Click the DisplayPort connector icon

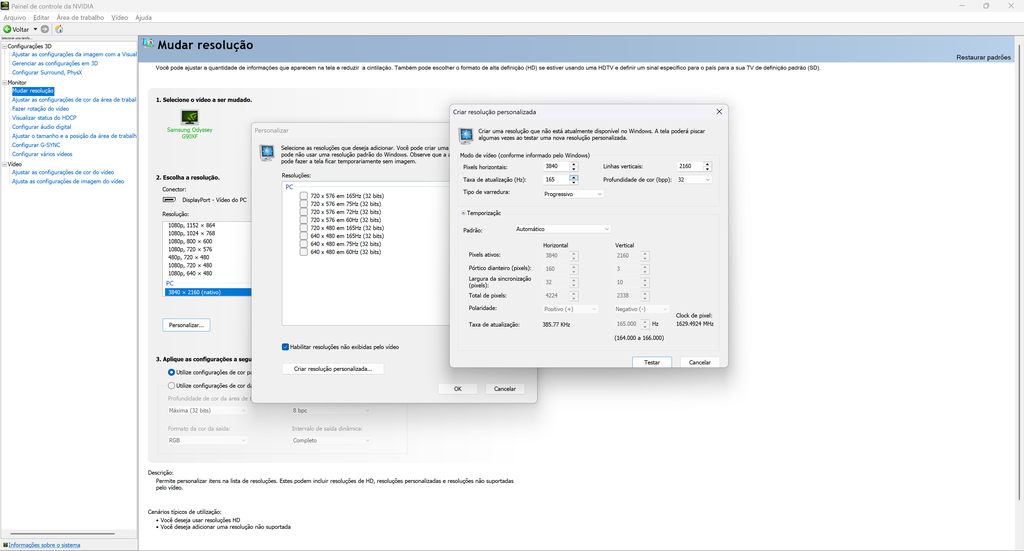pos(169,200)
